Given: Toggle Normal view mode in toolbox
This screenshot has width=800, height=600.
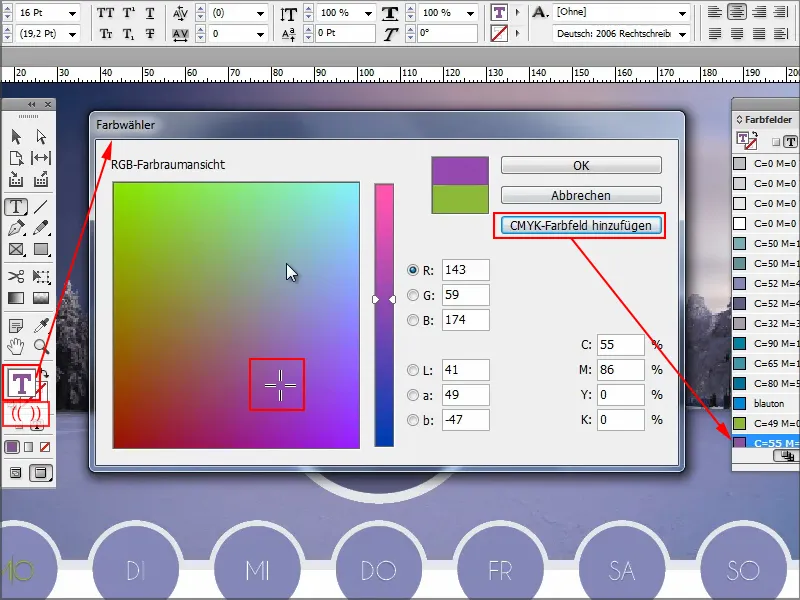Looking at the screenshot, I should pyautogui.click(x=16, y=473).
